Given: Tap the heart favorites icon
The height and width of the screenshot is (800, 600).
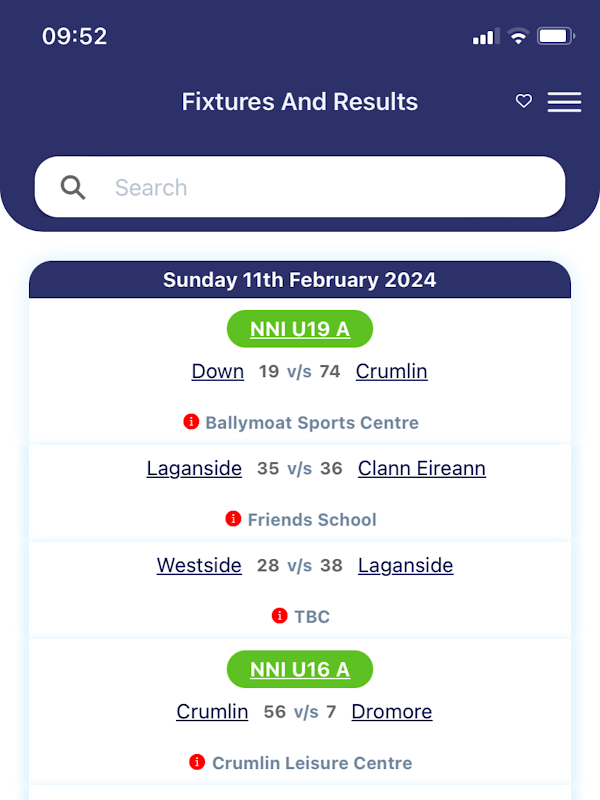Looking at the screenshot, I should pyautogui.click(x=523, y=101).
